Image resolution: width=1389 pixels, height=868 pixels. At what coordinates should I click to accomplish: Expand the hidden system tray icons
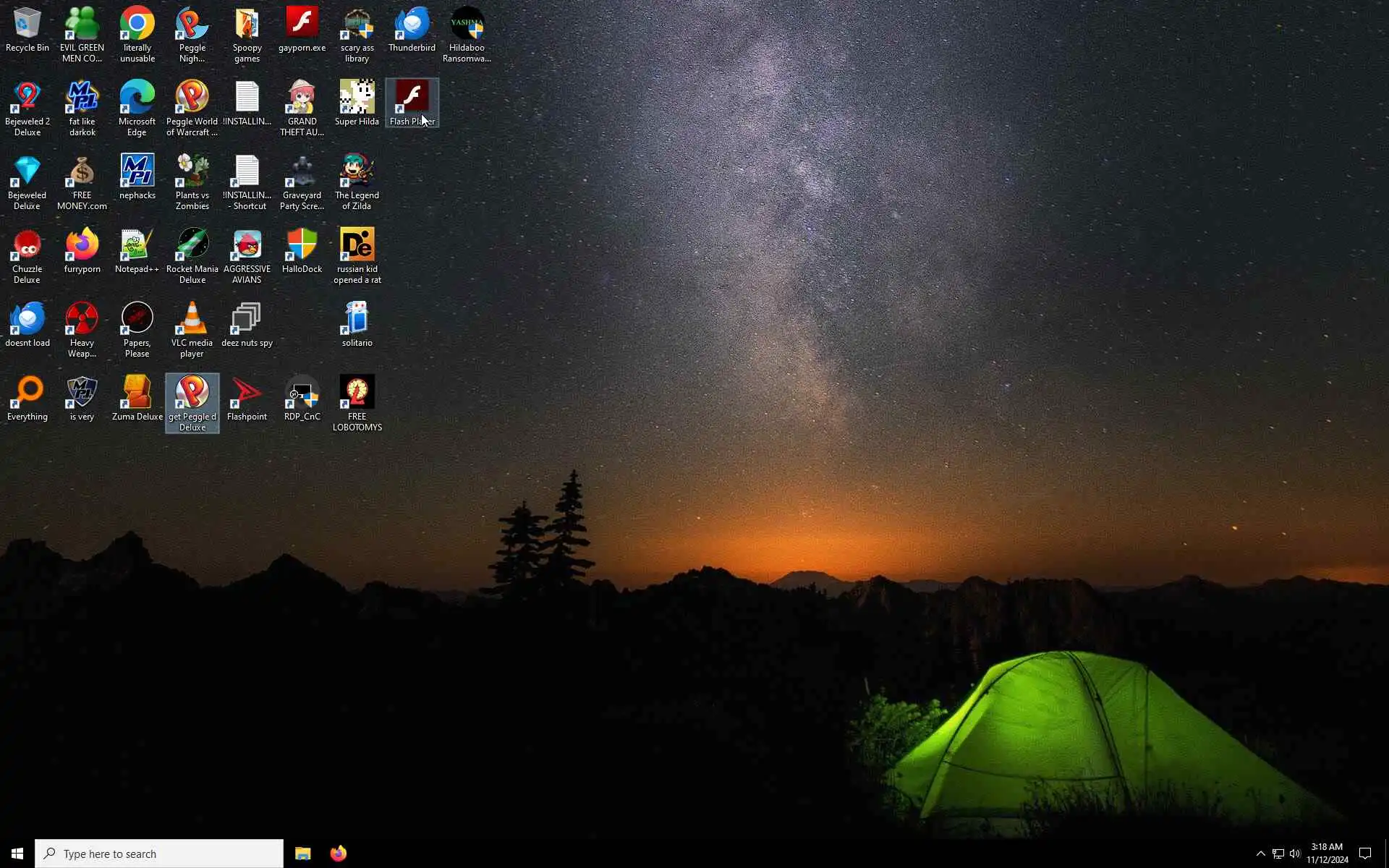pos(1260,854)
